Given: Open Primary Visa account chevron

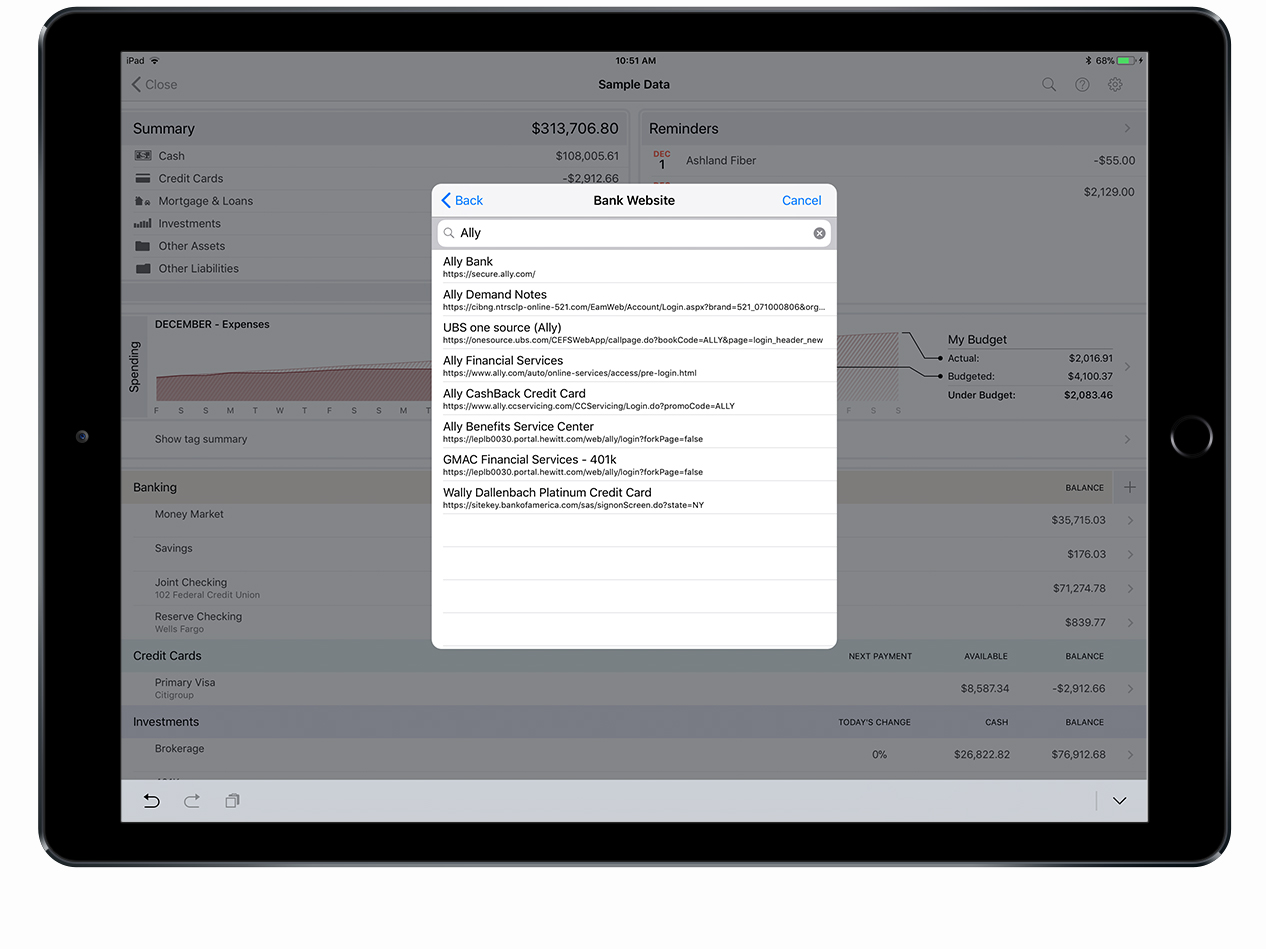Looking at the screenshot, I should [x=1130, y=688].
